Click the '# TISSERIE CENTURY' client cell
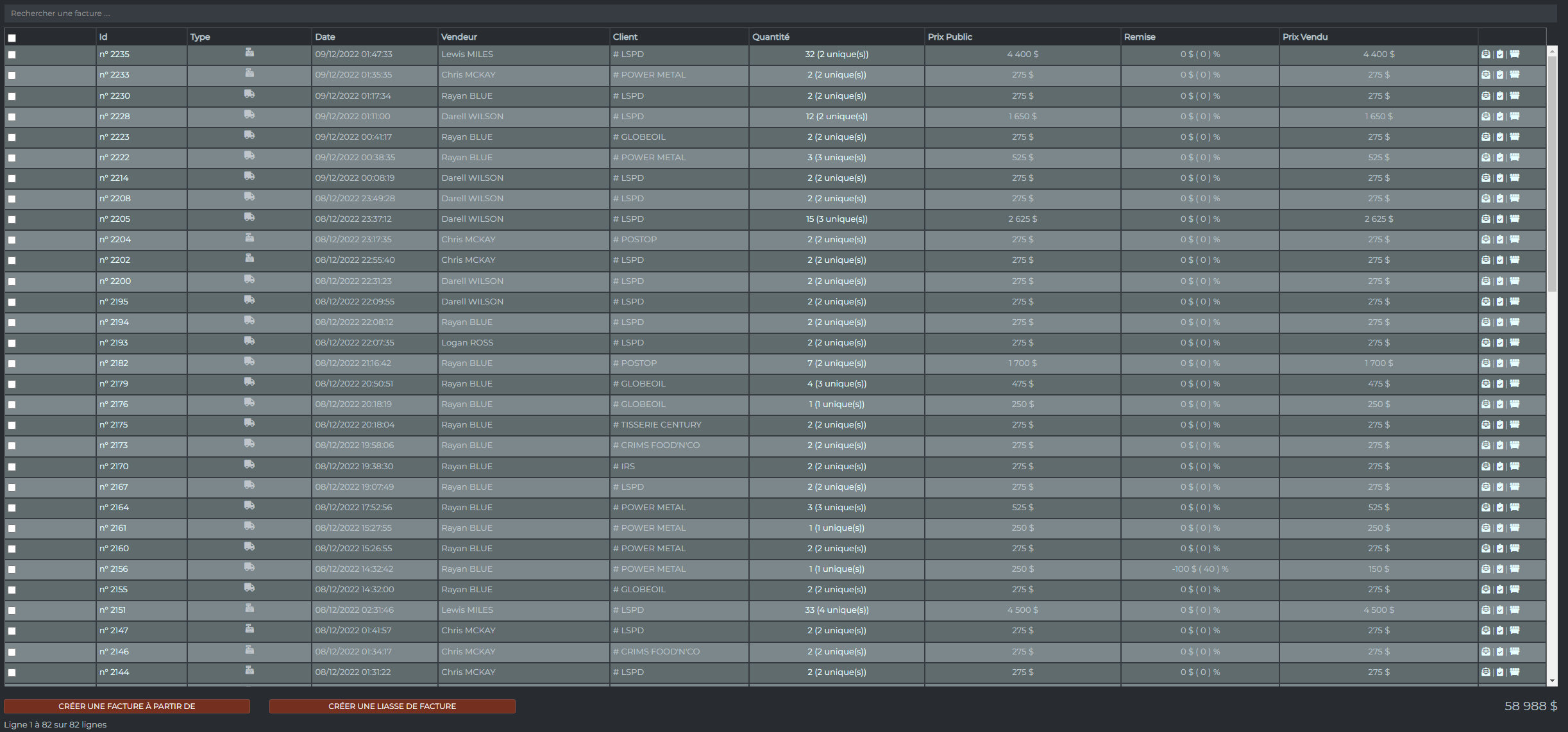This screenshot has width=1568, height=732. (679, 424)
